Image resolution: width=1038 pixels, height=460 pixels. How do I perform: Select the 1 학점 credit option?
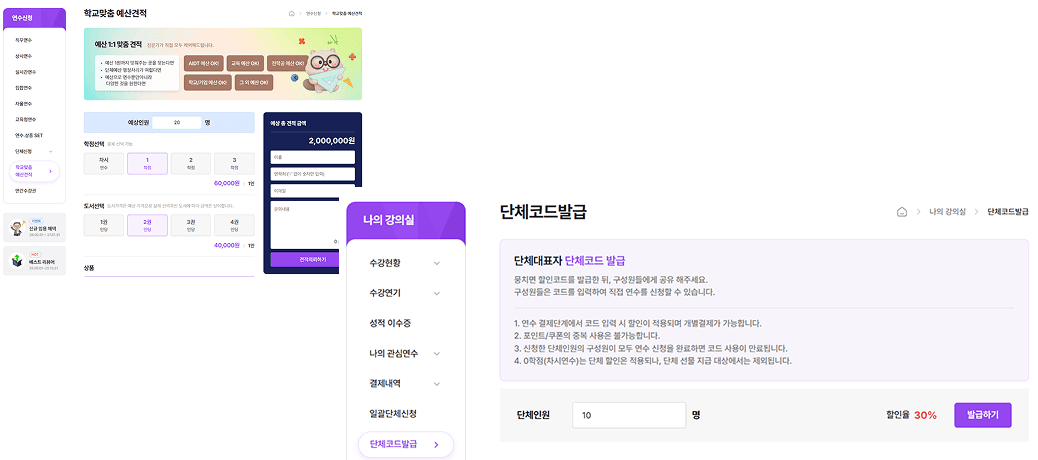147,163
